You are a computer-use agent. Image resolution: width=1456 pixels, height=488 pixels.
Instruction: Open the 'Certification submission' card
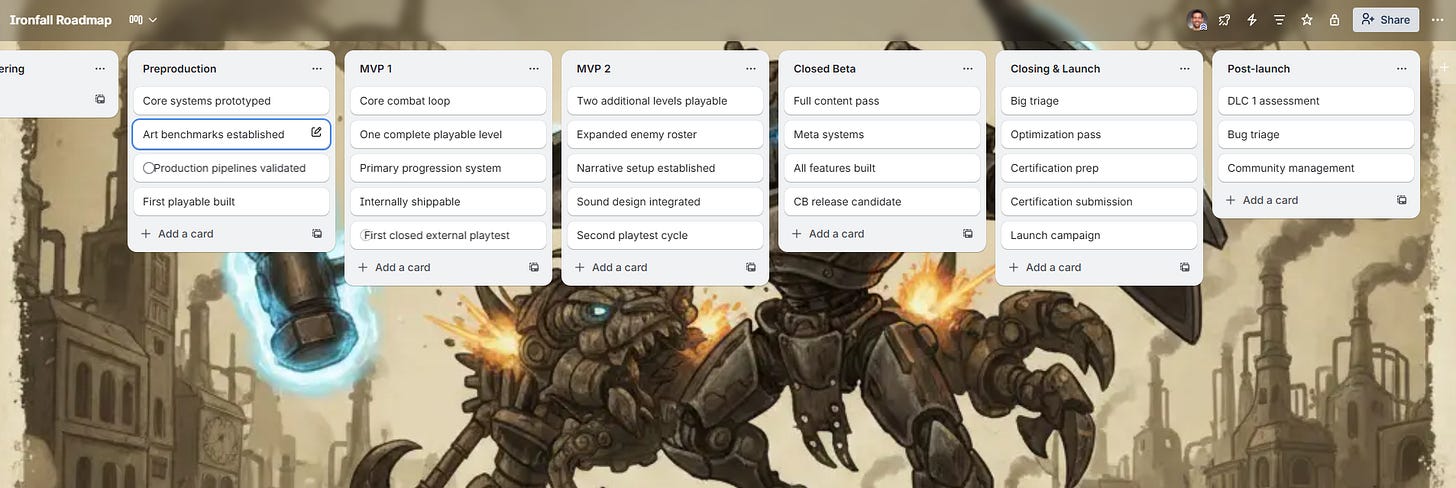click(1099, 202)
